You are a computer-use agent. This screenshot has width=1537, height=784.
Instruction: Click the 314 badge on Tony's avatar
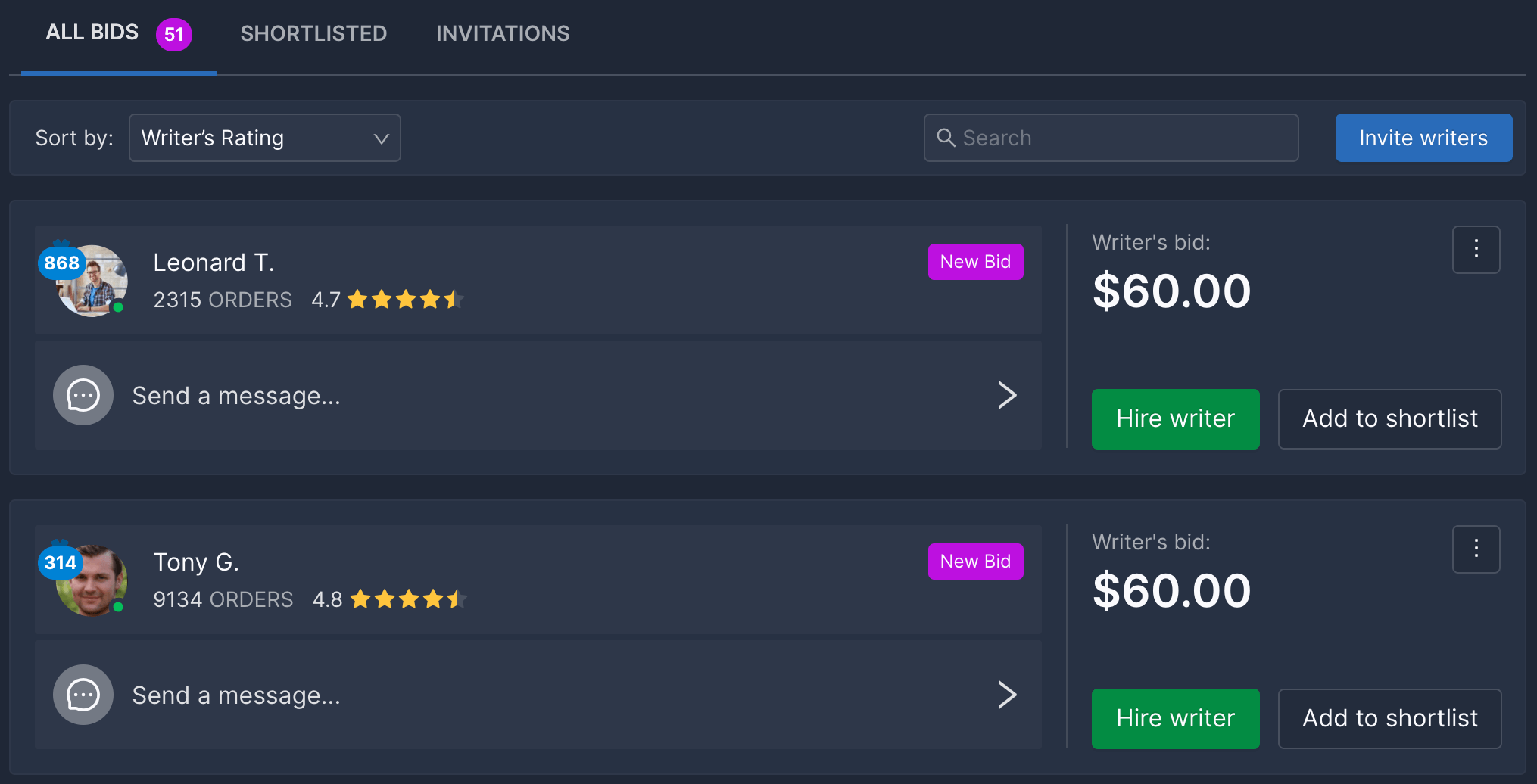point(60,562)
